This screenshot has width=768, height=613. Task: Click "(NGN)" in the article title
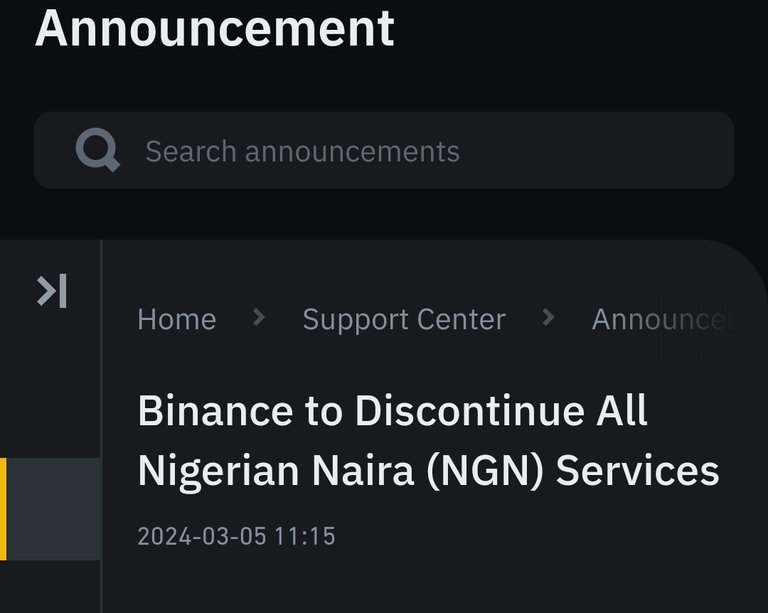click(x=485, y=471)
